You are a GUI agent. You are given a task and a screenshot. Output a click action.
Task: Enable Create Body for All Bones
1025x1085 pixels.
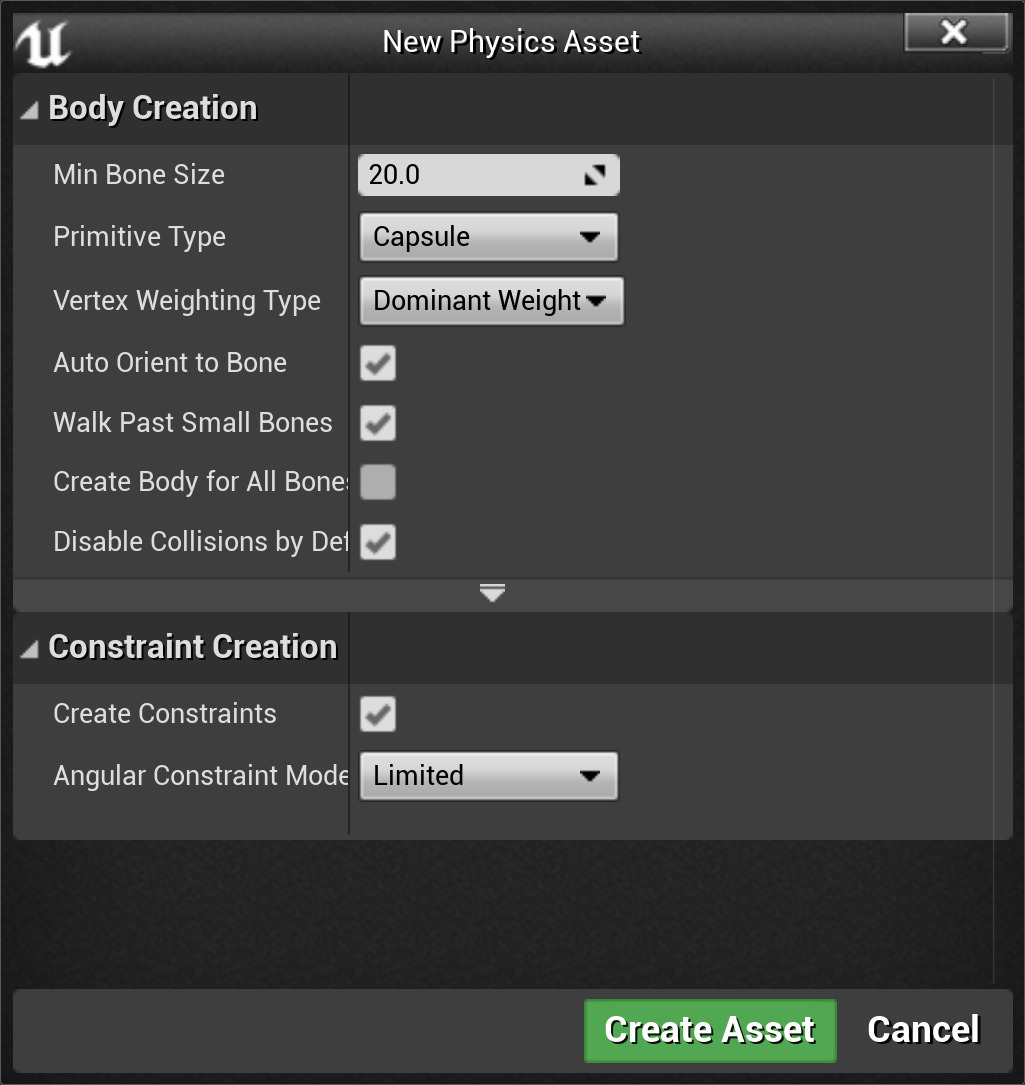point(377,482)
